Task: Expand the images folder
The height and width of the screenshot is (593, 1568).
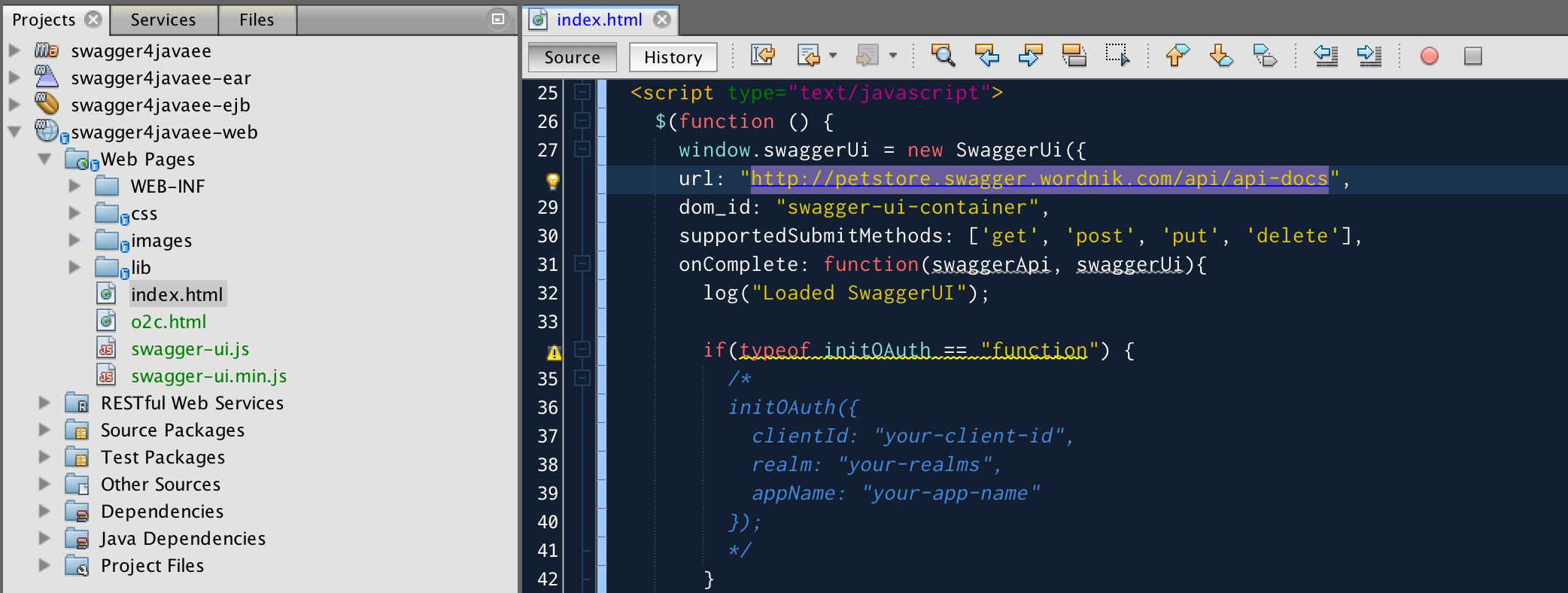Action: click(74, 240)
